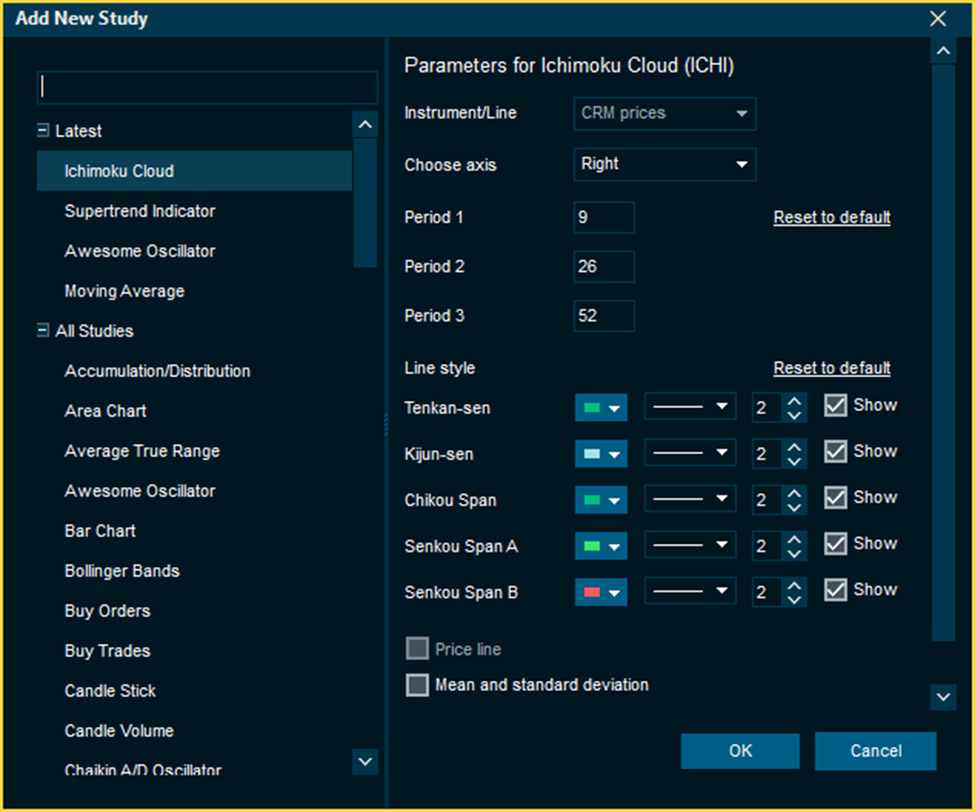Viewport: 975px width, 812px height.
Task: Enable Mean and standard deviation checkbox
Action: (417, 686)
